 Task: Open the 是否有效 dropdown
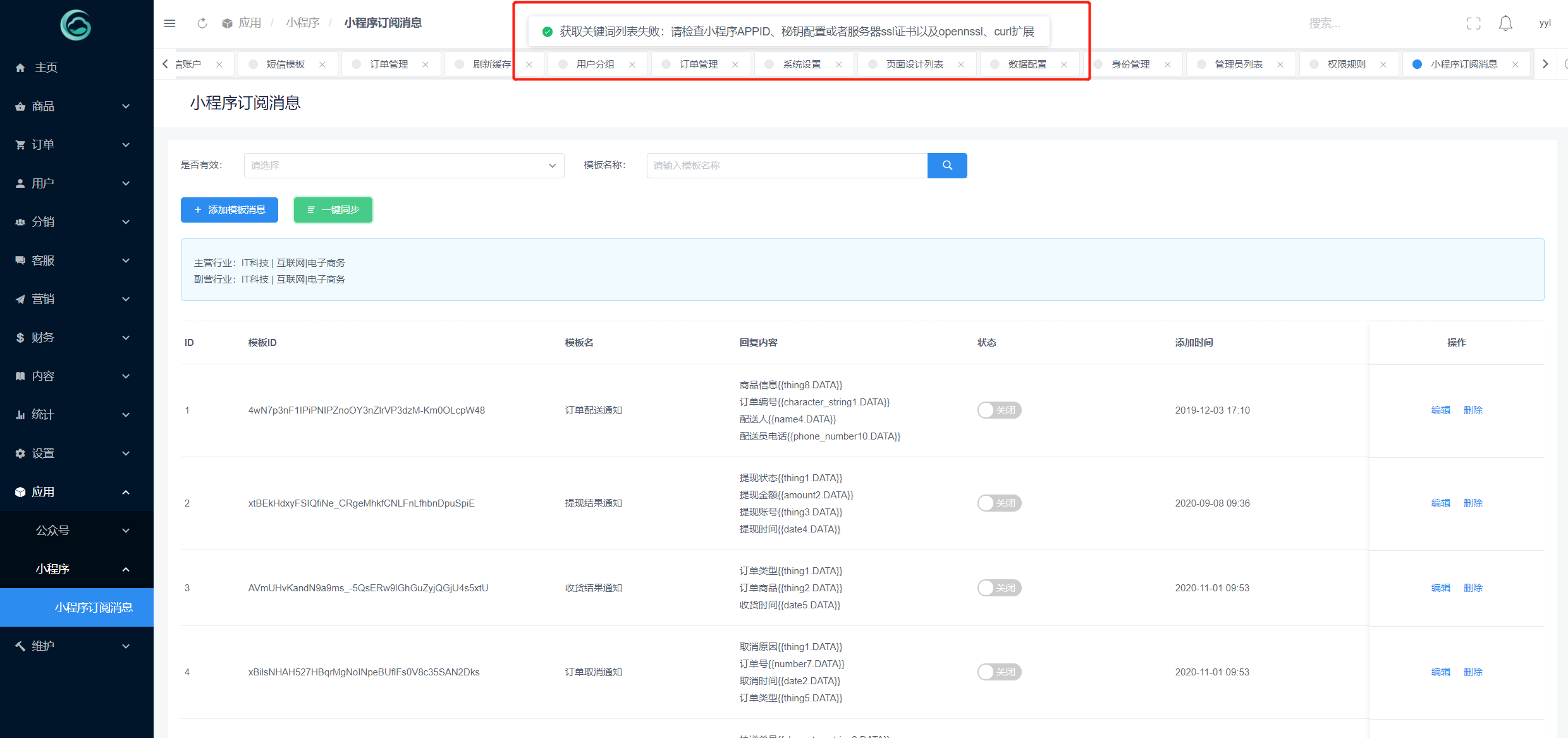click(x=404, y=166)
